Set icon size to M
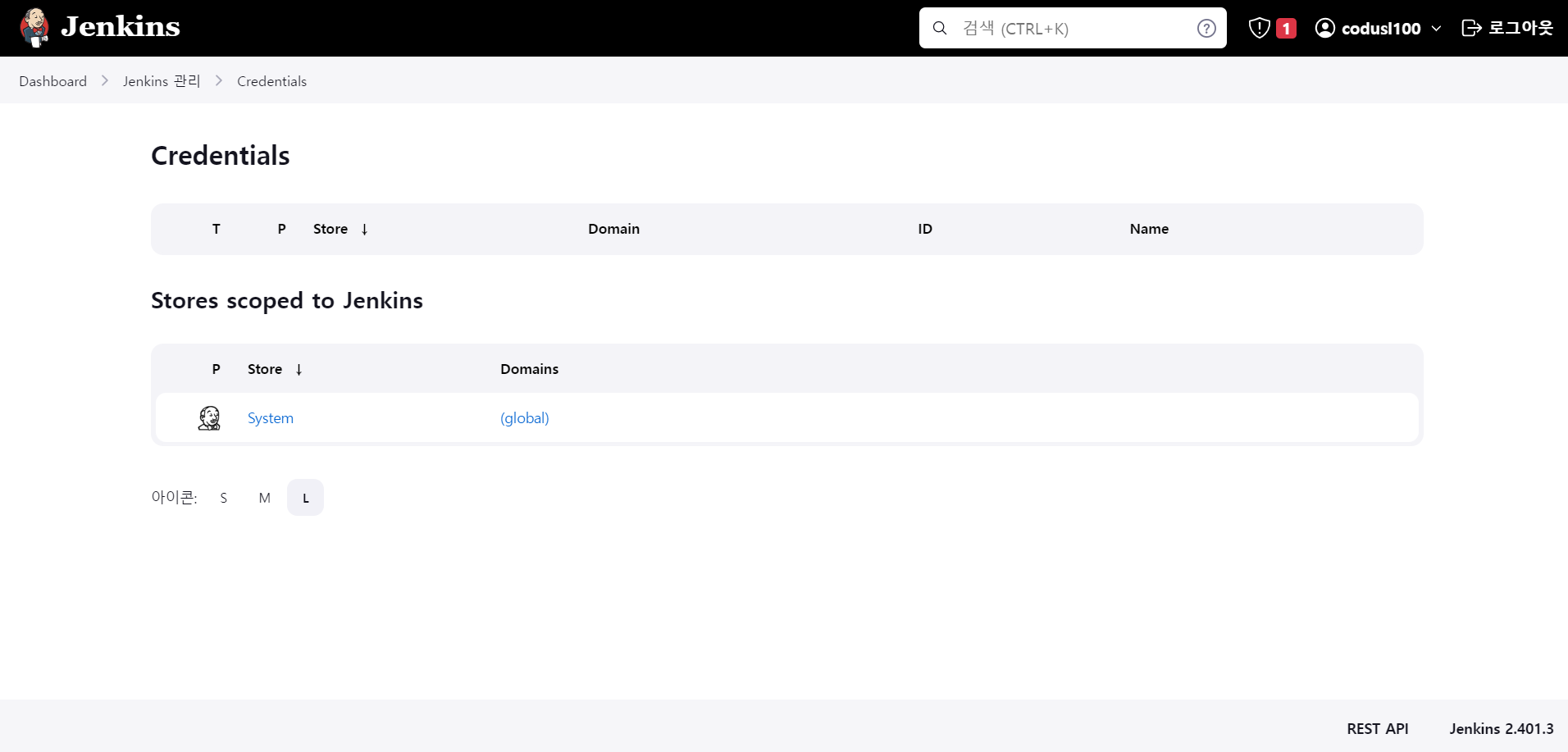Image resolution: width=1568 pixels, height=752 pixels. tap(264, 498)
